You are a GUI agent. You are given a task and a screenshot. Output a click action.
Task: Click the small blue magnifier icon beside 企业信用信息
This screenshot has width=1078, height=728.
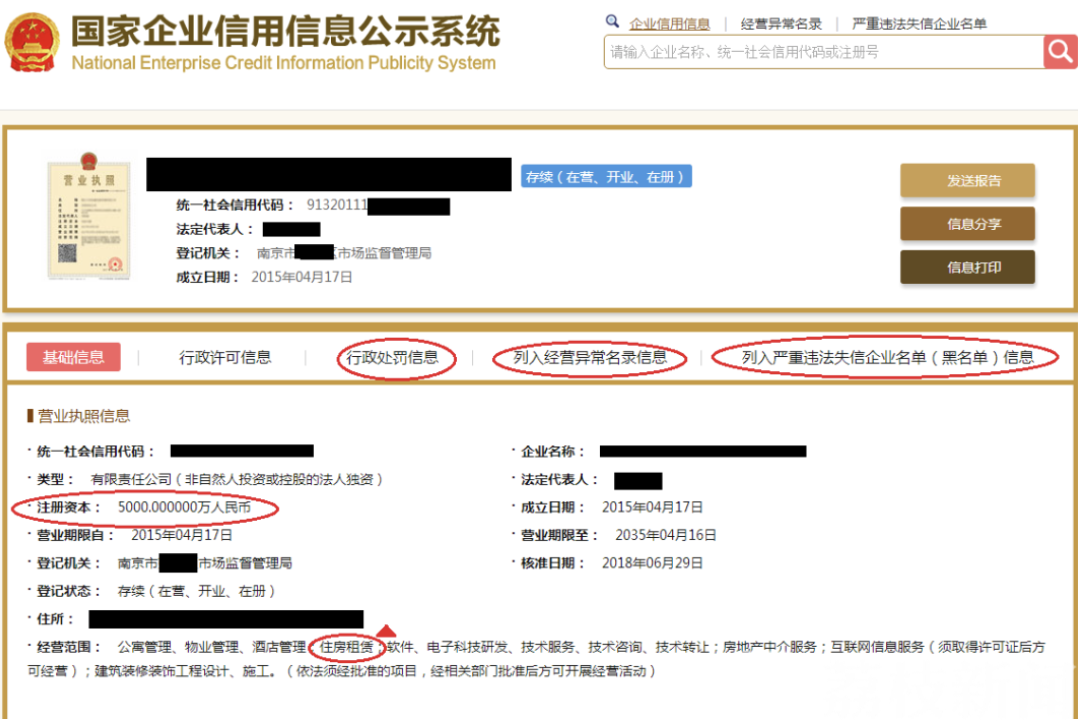point(612,21)
